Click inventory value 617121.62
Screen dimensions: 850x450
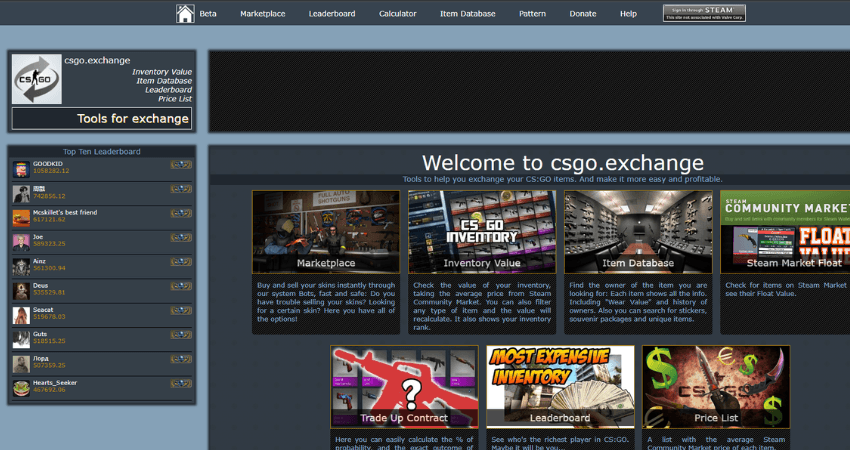coord(49,220)
